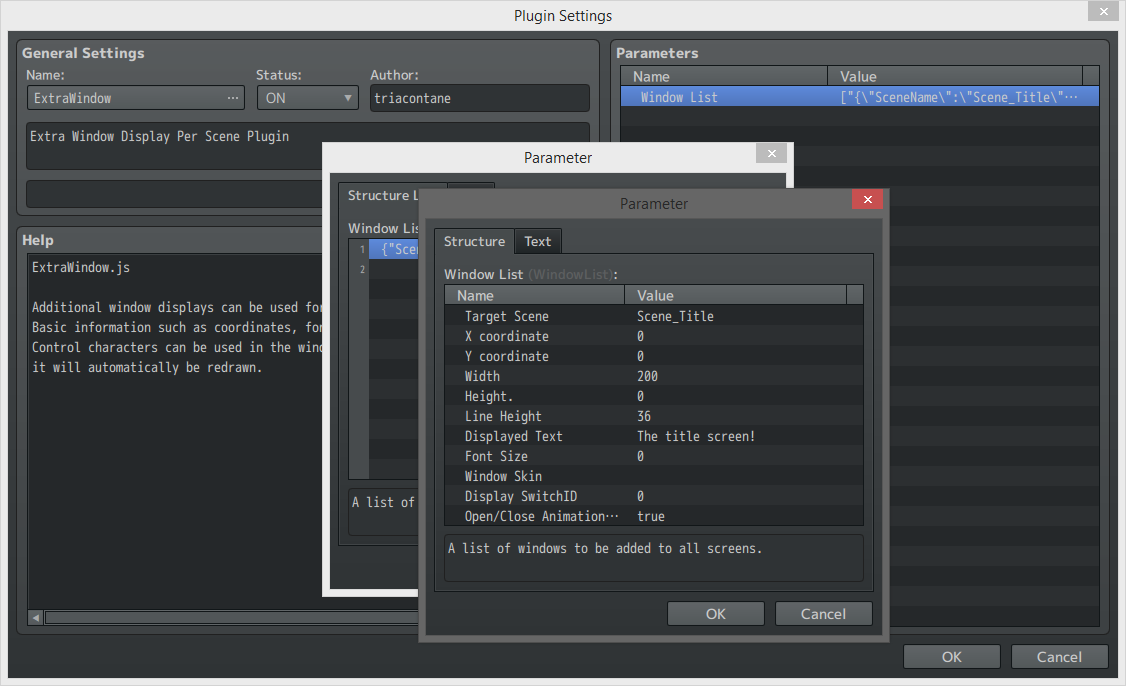This screenshot has height=686, width=1126.
Task: Click OK in Plugin Settings window
Action: [951, 657]
